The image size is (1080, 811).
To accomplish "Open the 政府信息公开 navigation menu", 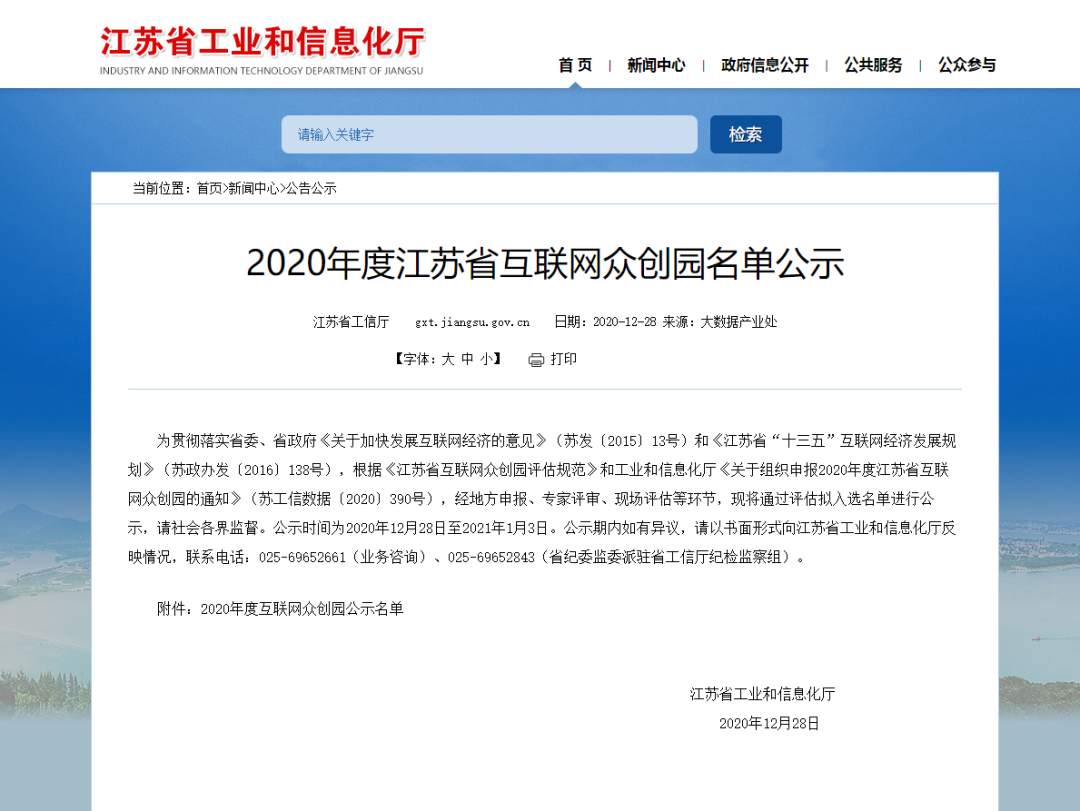I will [x=765, y=65].
